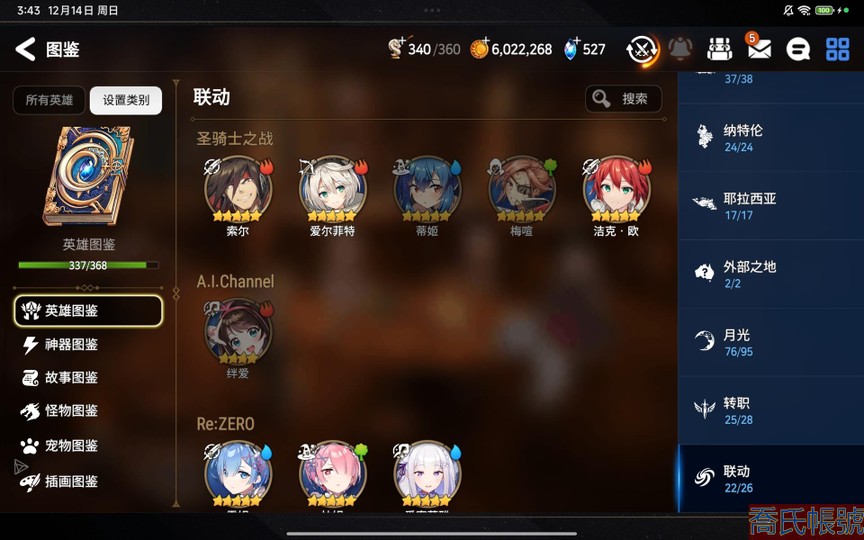Select 转职 25/28 category

[x=771, y=411]
